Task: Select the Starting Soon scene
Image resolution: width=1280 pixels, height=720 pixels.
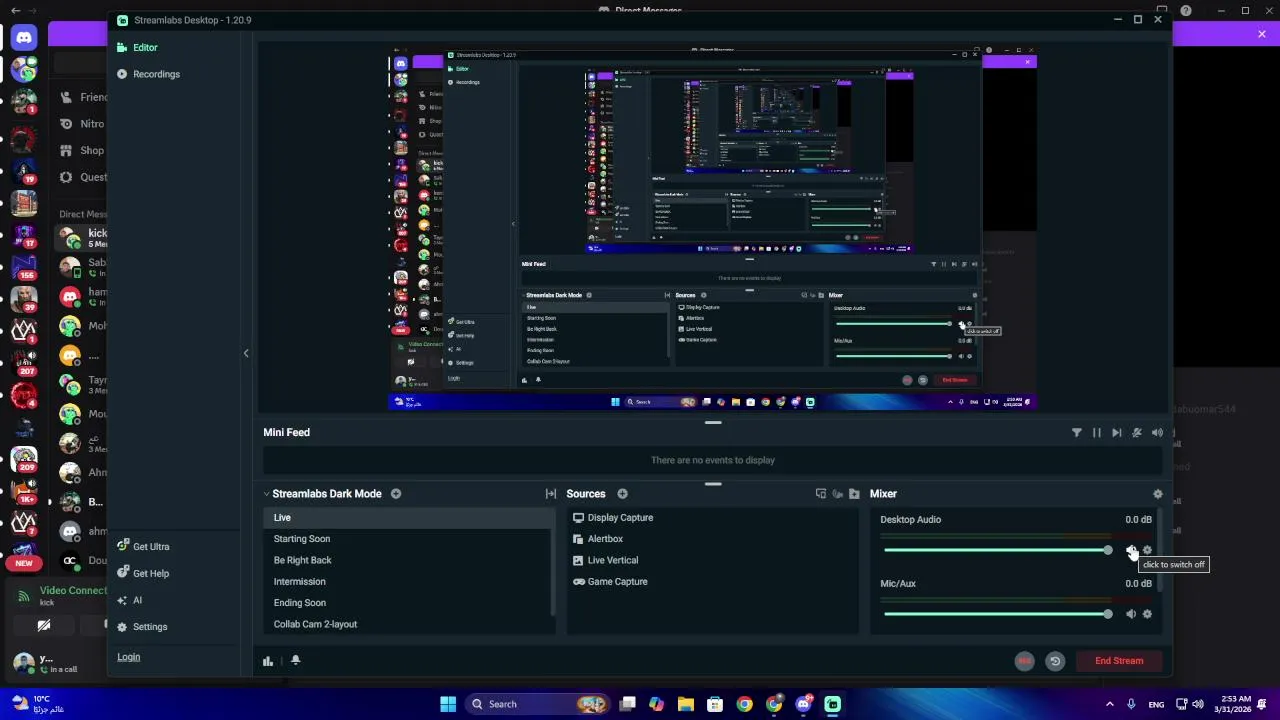Action: point(409,539)
